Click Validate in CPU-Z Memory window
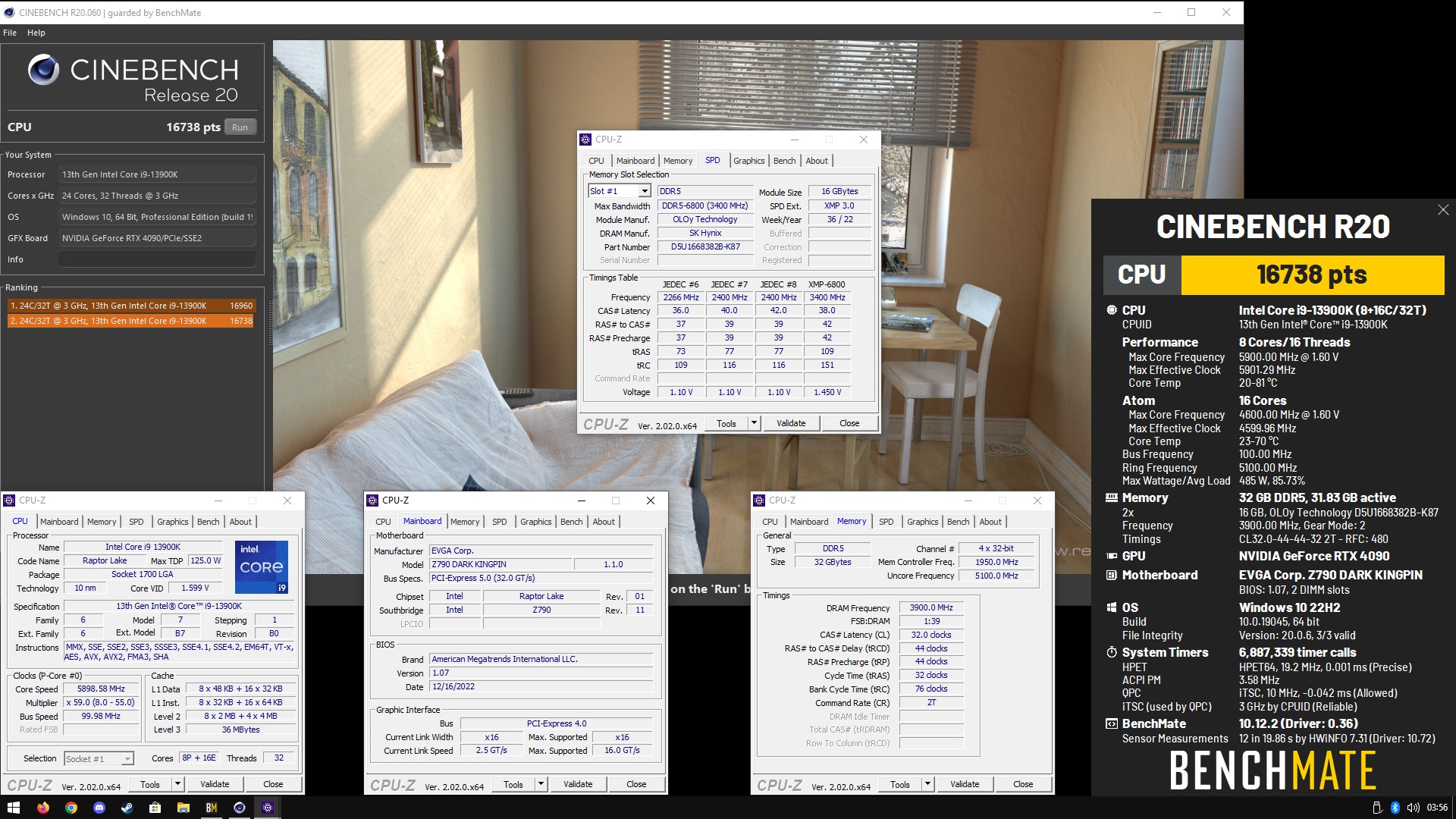Screen dimensions: 1456x819 [965, 784]
